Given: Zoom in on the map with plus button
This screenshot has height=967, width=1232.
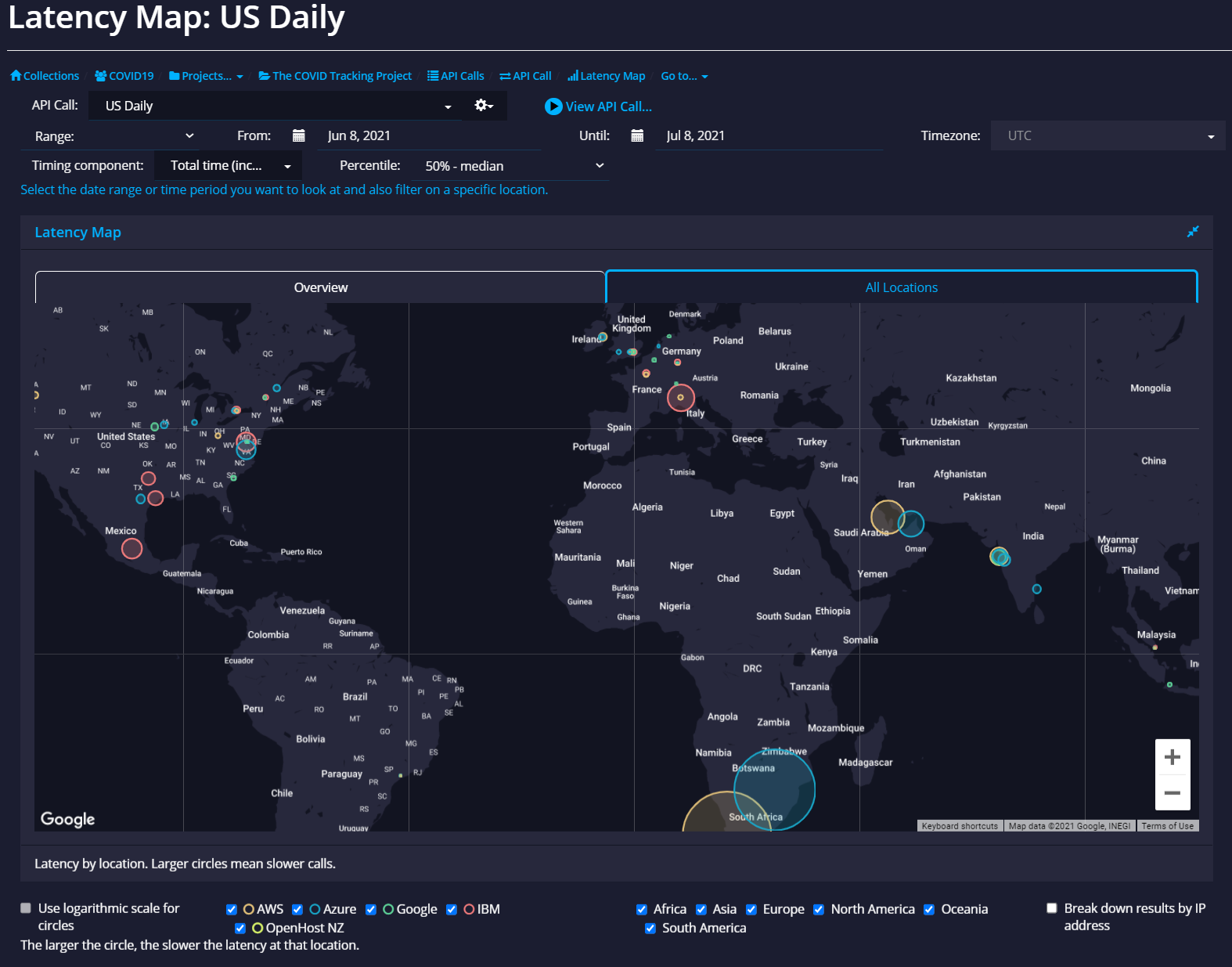Looking at the screenshot, I should (1173, 757).
